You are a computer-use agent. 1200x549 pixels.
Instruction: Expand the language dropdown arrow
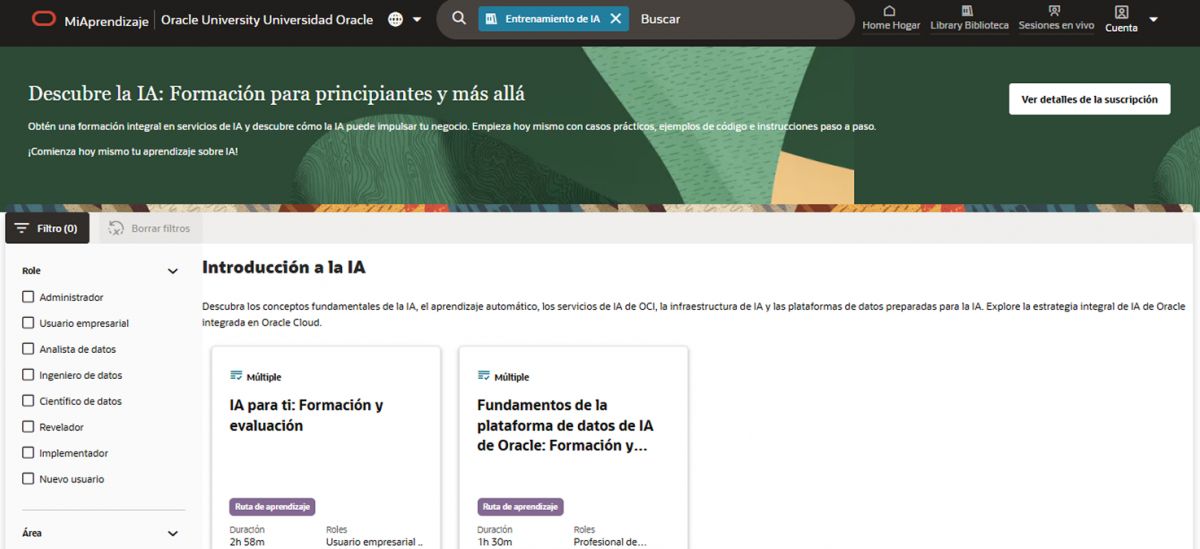[417, 19]
